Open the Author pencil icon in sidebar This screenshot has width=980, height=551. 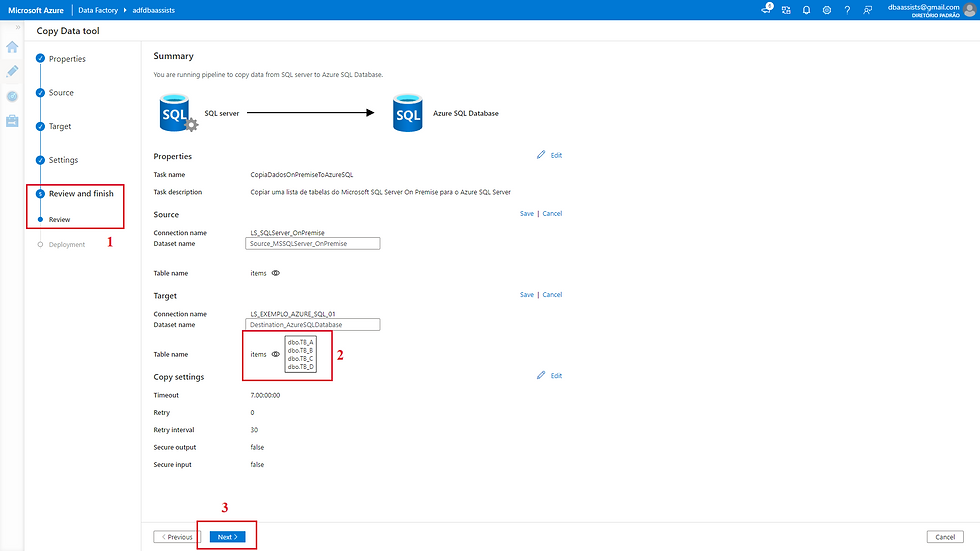[x=12, y=71]
